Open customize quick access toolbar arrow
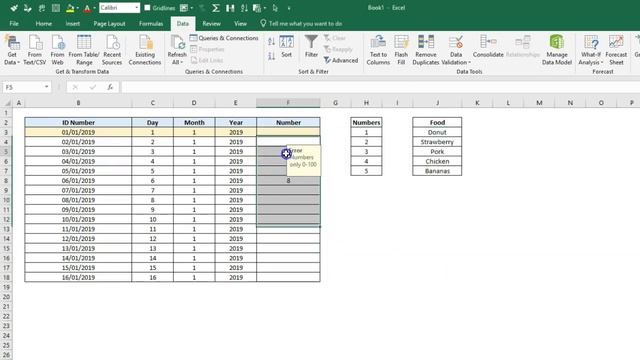The image size is (640, 360). 289,8
